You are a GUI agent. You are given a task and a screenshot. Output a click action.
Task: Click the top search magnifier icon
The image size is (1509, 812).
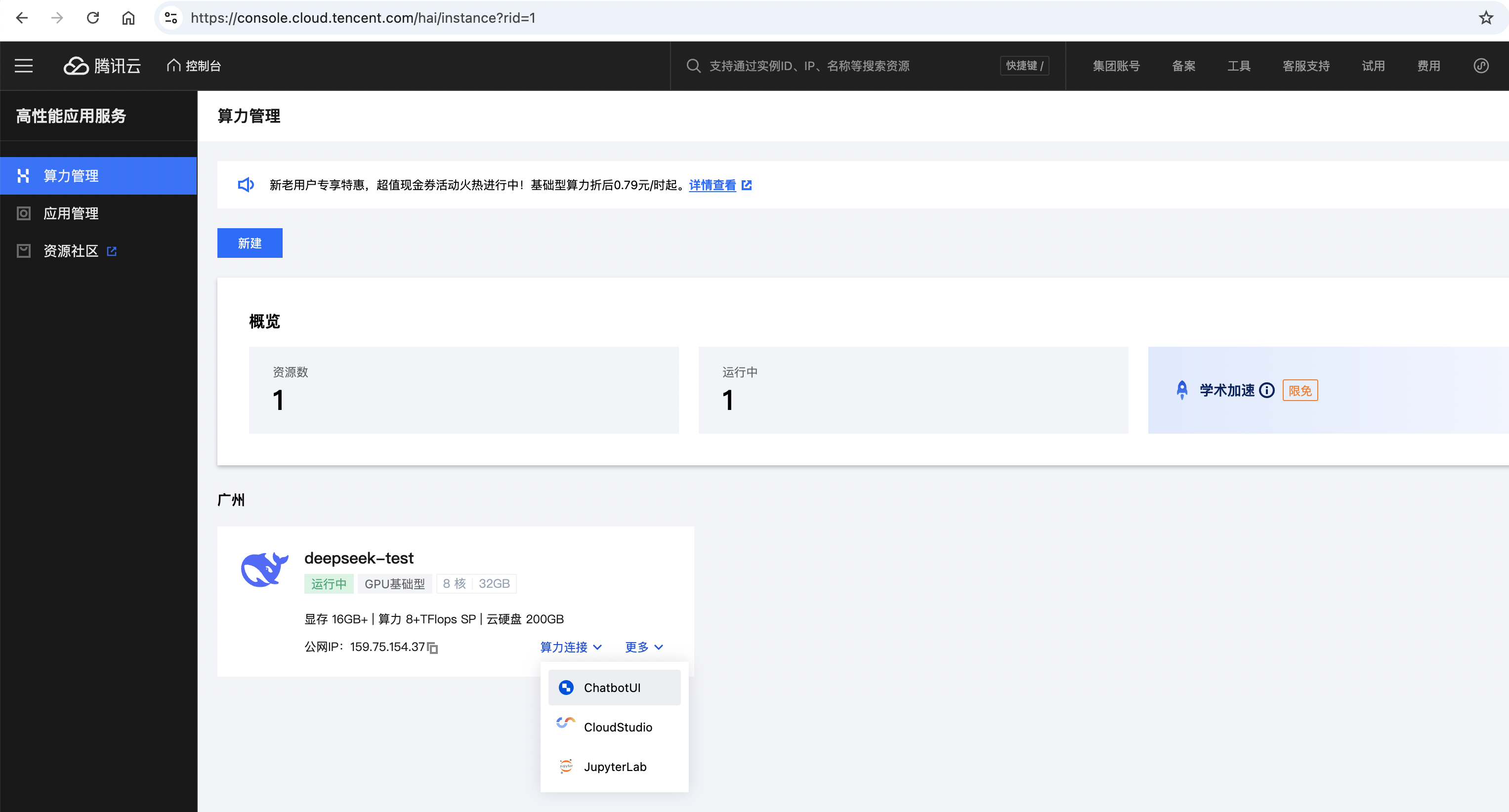(693, 66)
